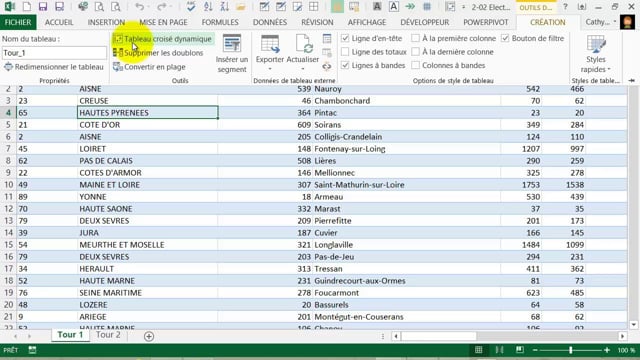Switch to INSERTION tab
The height and width of the screenshot is (360, 640).
[106, 22]
